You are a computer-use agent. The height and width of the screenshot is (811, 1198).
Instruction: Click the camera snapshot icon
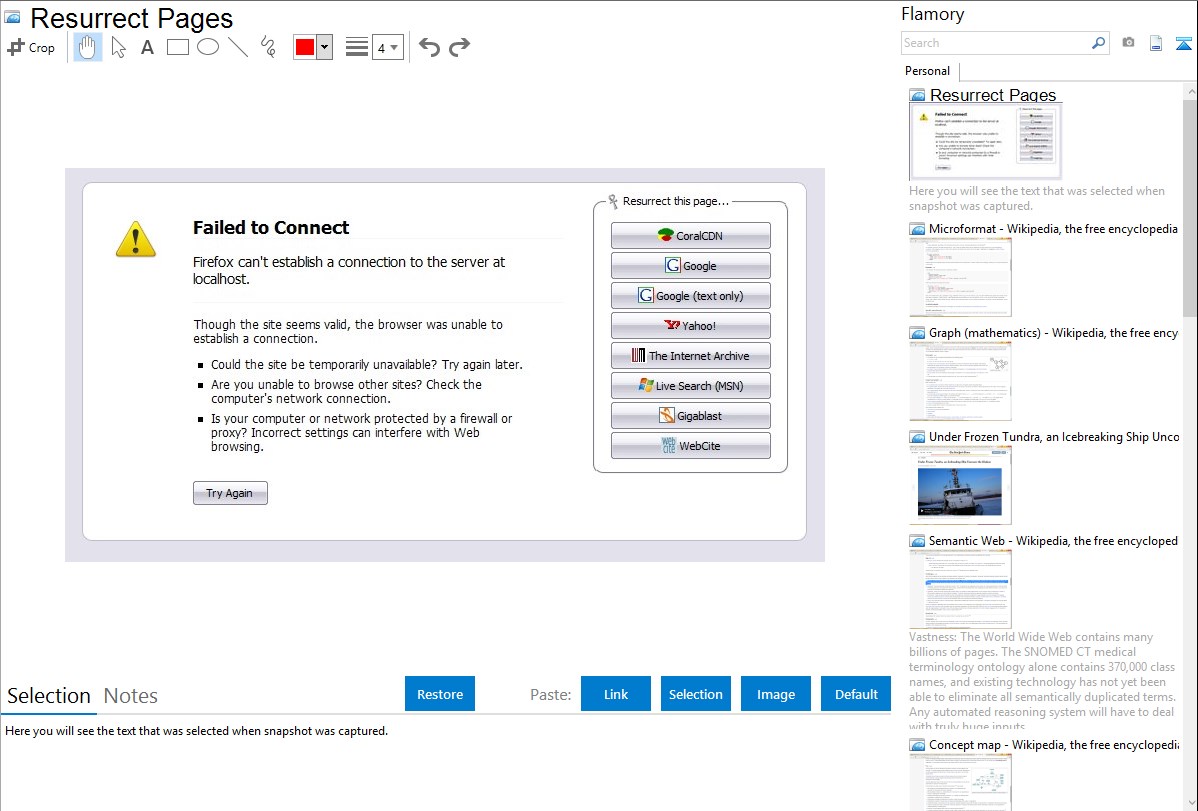pyautogui.click(x=1128, y=43)
